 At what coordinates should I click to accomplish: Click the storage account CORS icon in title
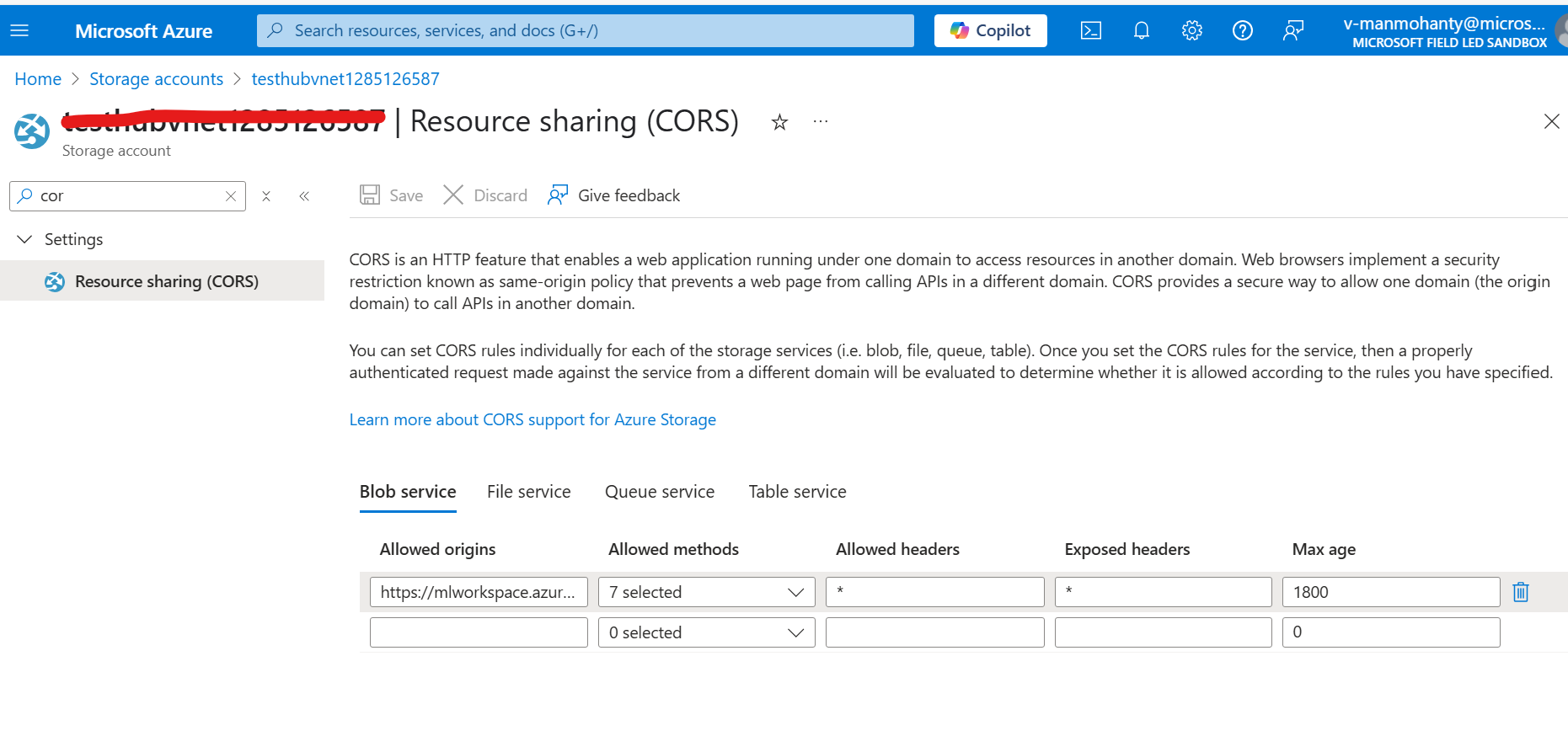click(32, 131)
